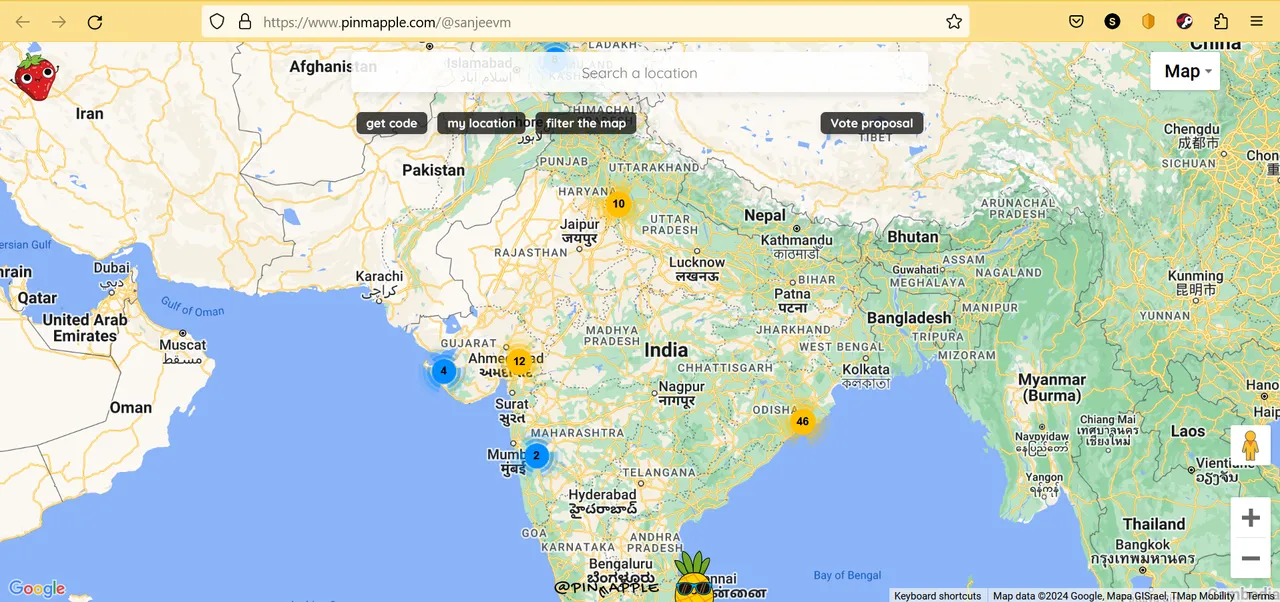This screenshot has width=1280, height=602.
Task: Open the cluster marker labeled 46
Action: point(802,422)
